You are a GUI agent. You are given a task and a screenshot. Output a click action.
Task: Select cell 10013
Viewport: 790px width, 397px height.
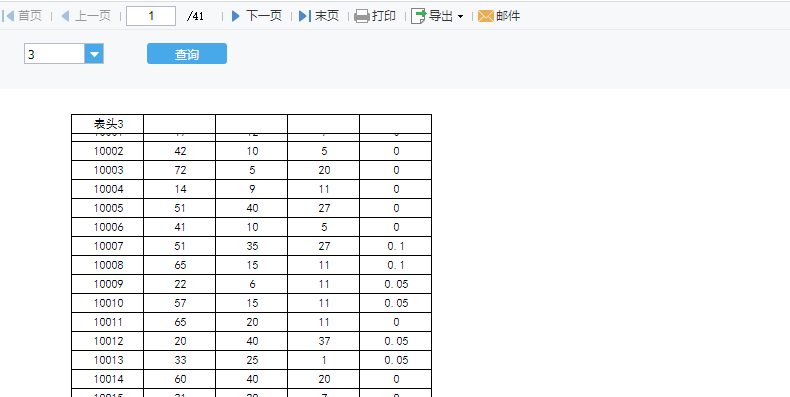coord(108,360)
